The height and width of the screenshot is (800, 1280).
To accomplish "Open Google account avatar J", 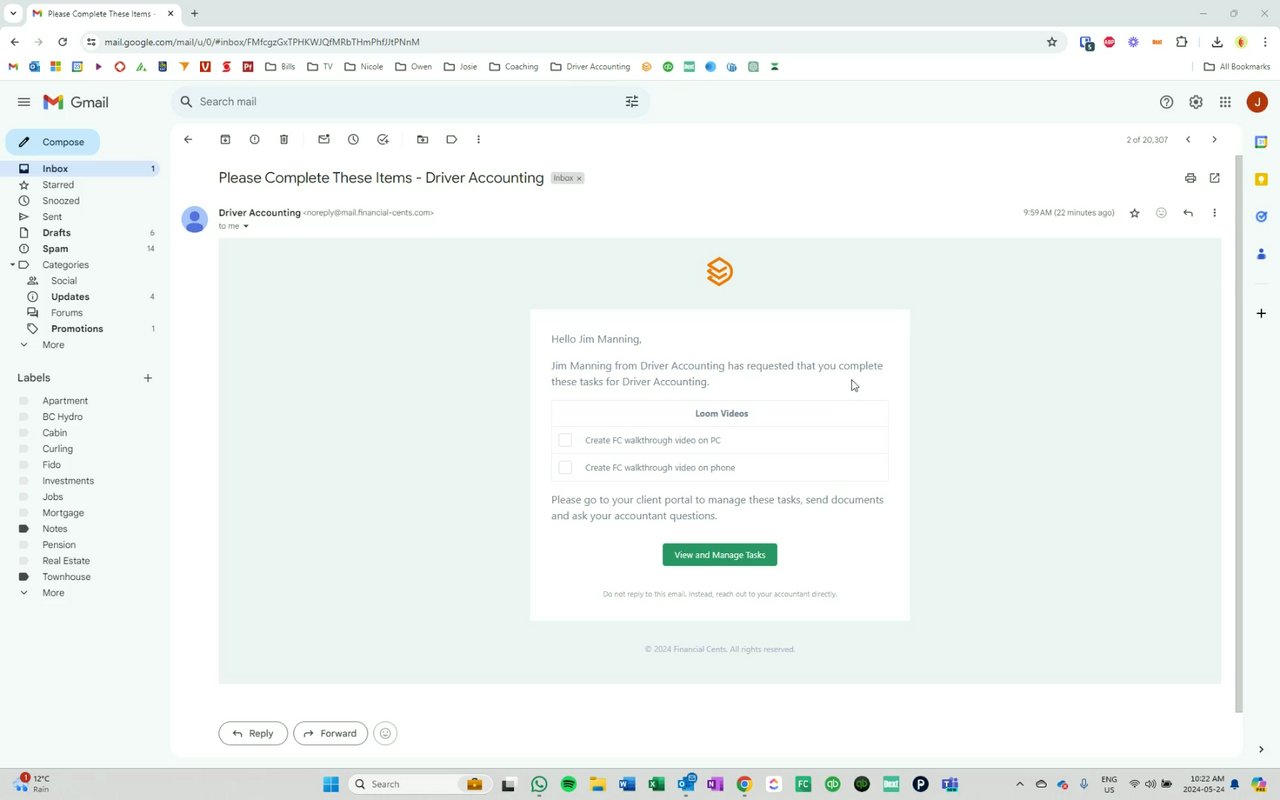I will click(1257, 102).
